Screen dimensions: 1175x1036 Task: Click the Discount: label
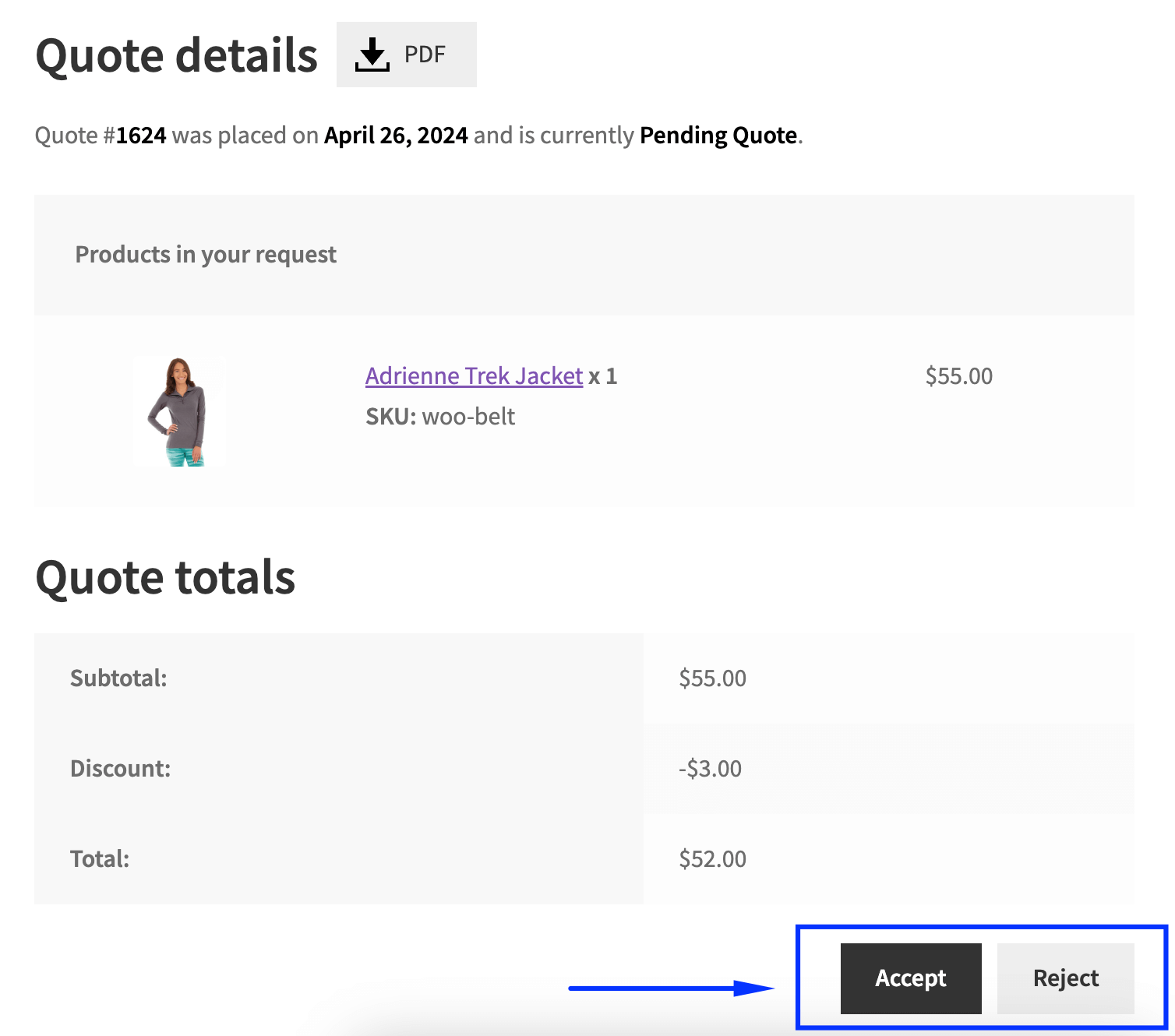(x=120, y=769)
